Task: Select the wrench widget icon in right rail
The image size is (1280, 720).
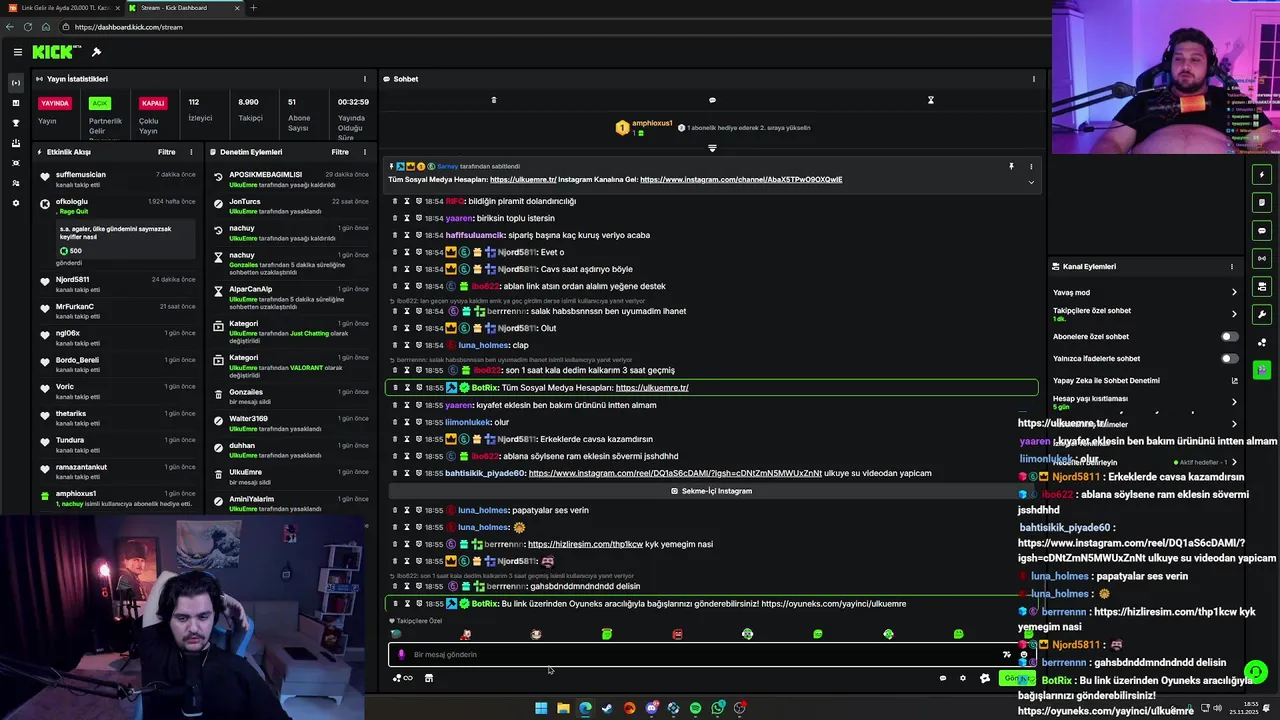Action: click(x=1262, y=315)
